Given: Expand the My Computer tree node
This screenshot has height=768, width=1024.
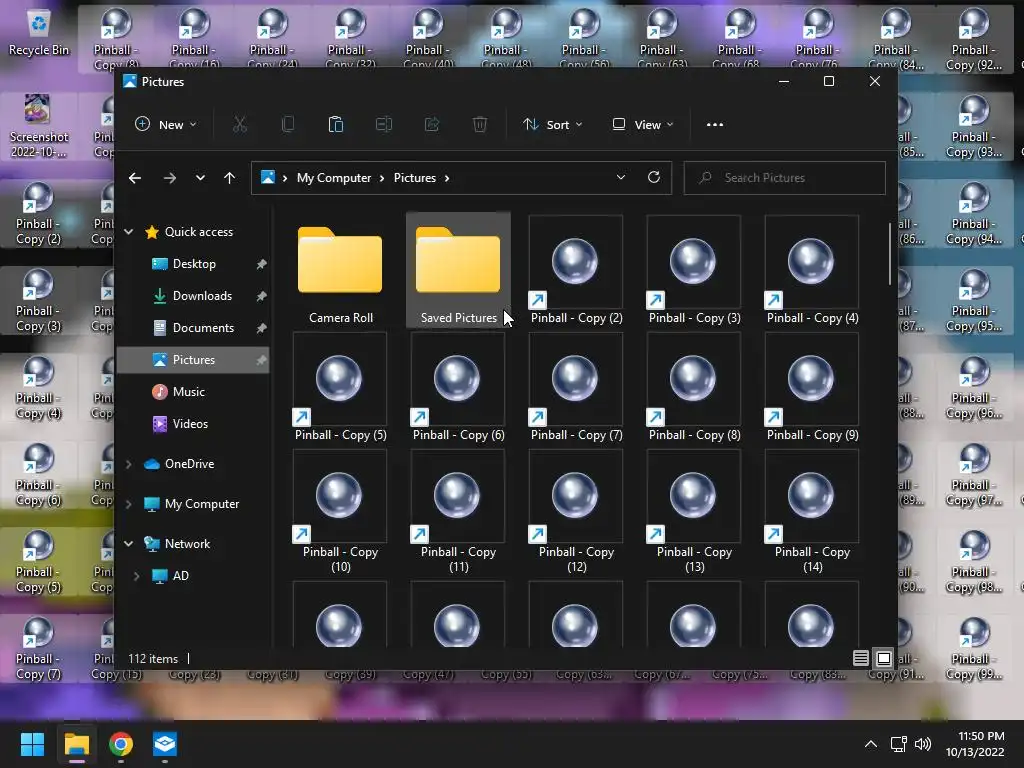Looking at the screenshot, I should [129, 504].
